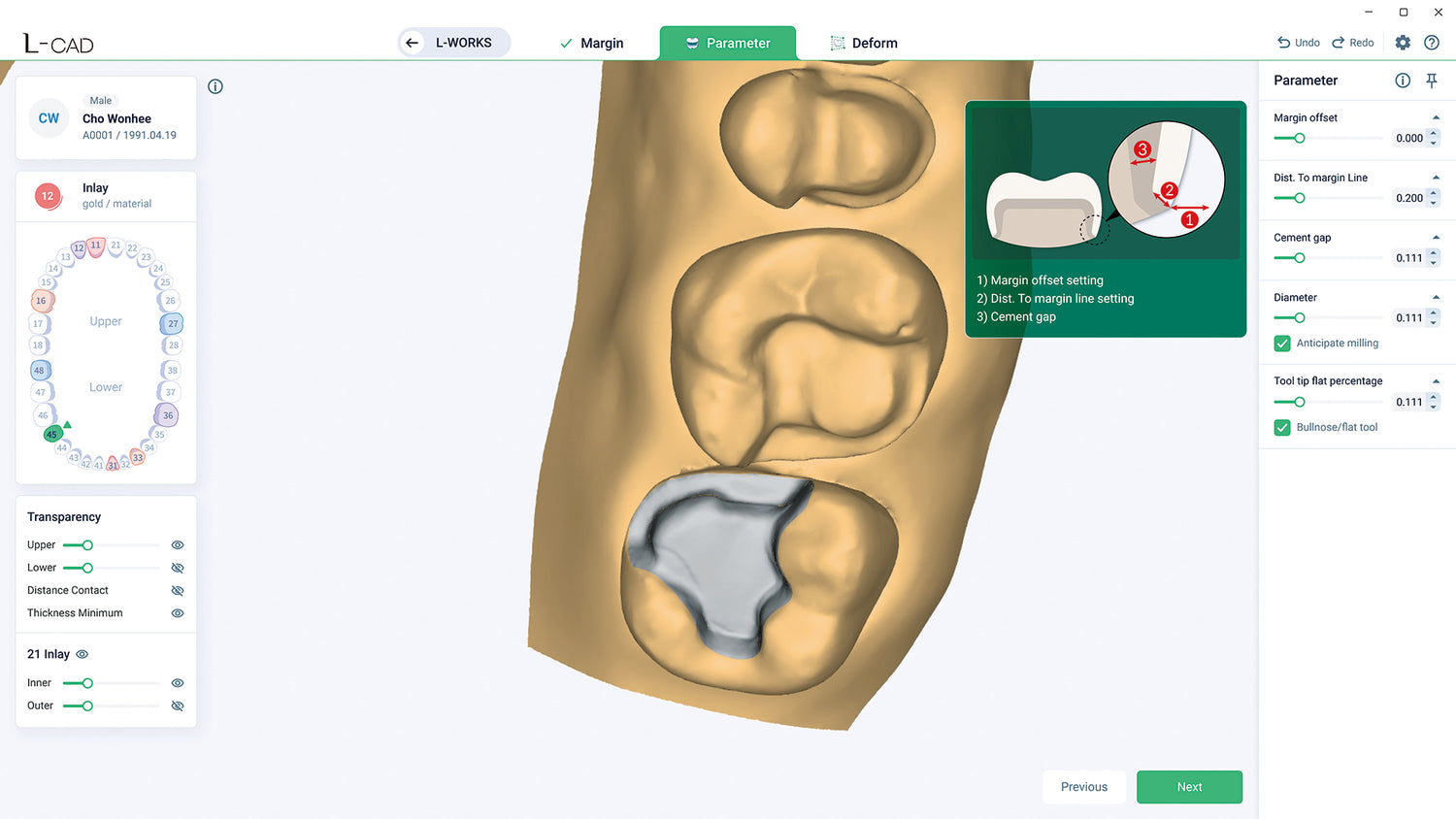
Task: Select tooth 45 on the dental chart
Action: (52, 434)
